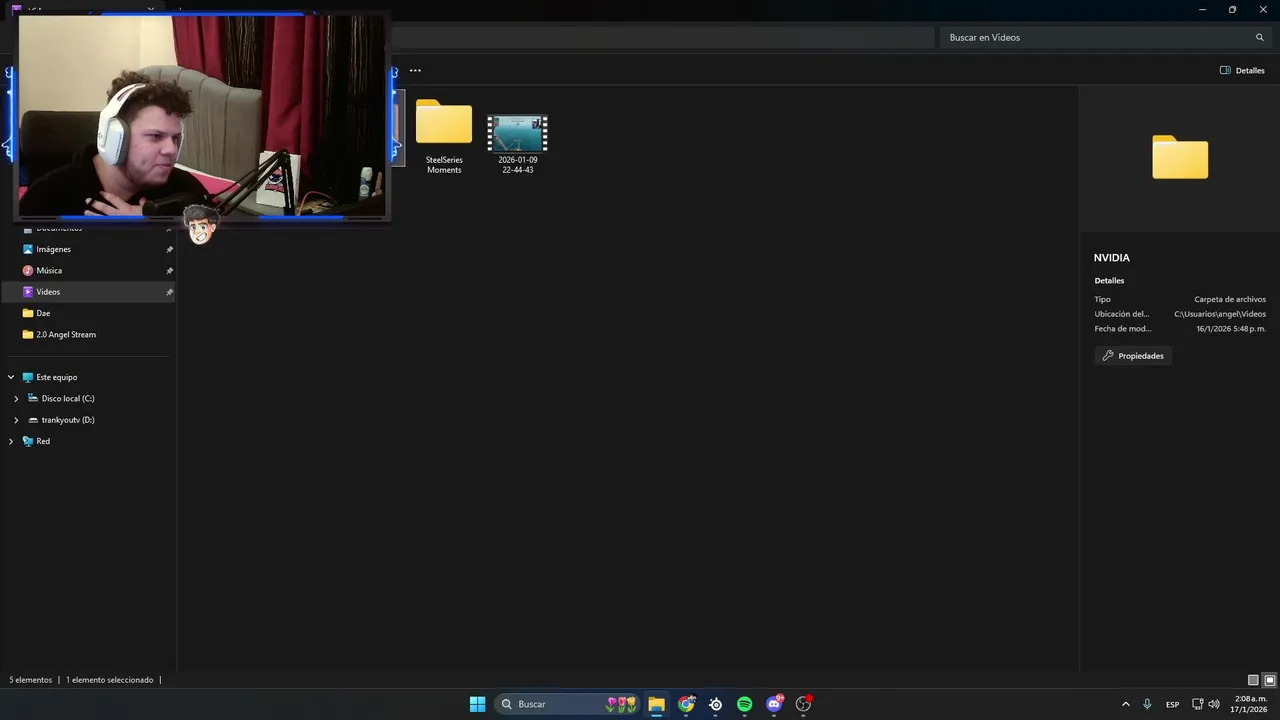This screenshot has width=1280, height=720.
Task: Click the Carpeta de archivos type value
Action: 1230,299
